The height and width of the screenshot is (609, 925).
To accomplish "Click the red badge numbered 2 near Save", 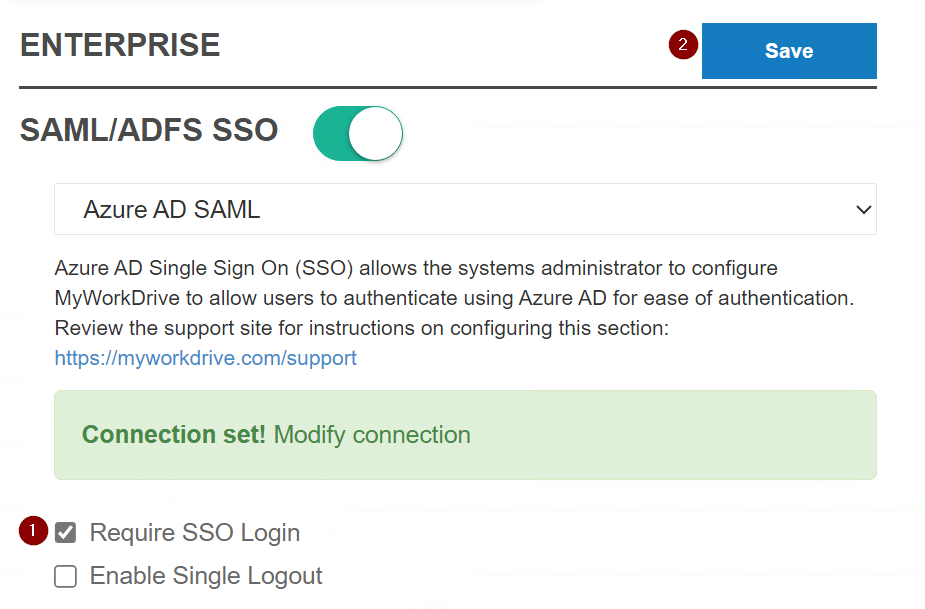I will click(682, 45).
